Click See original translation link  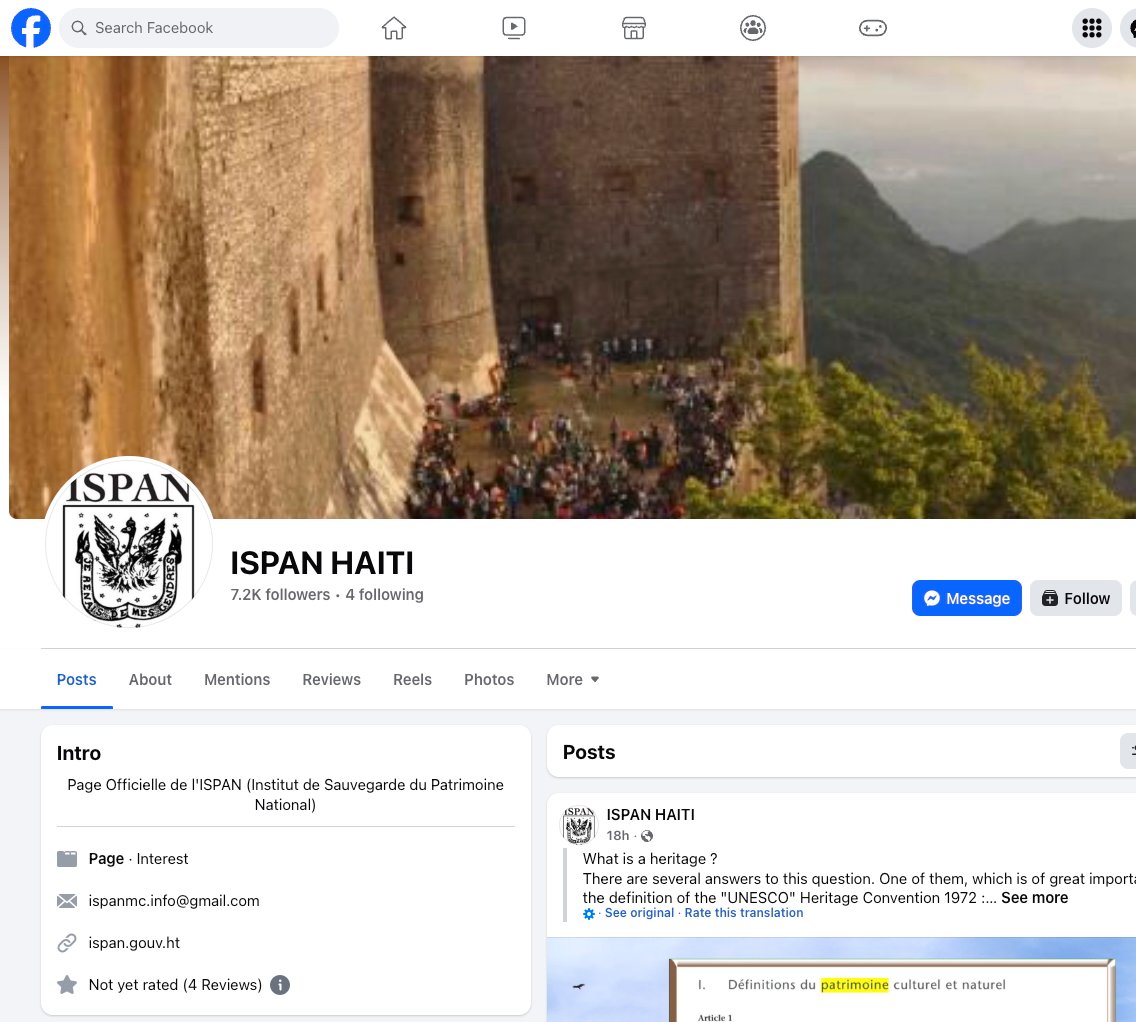tap(639, 913)
